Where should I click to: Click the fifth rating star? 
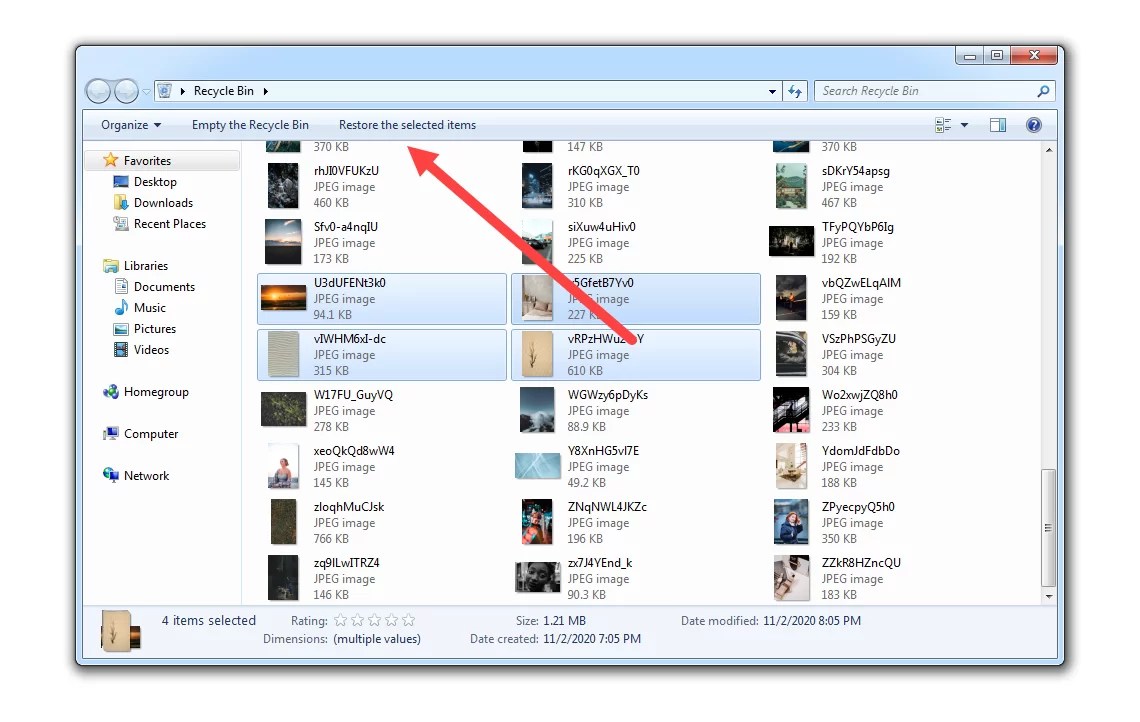coord(407,620)
